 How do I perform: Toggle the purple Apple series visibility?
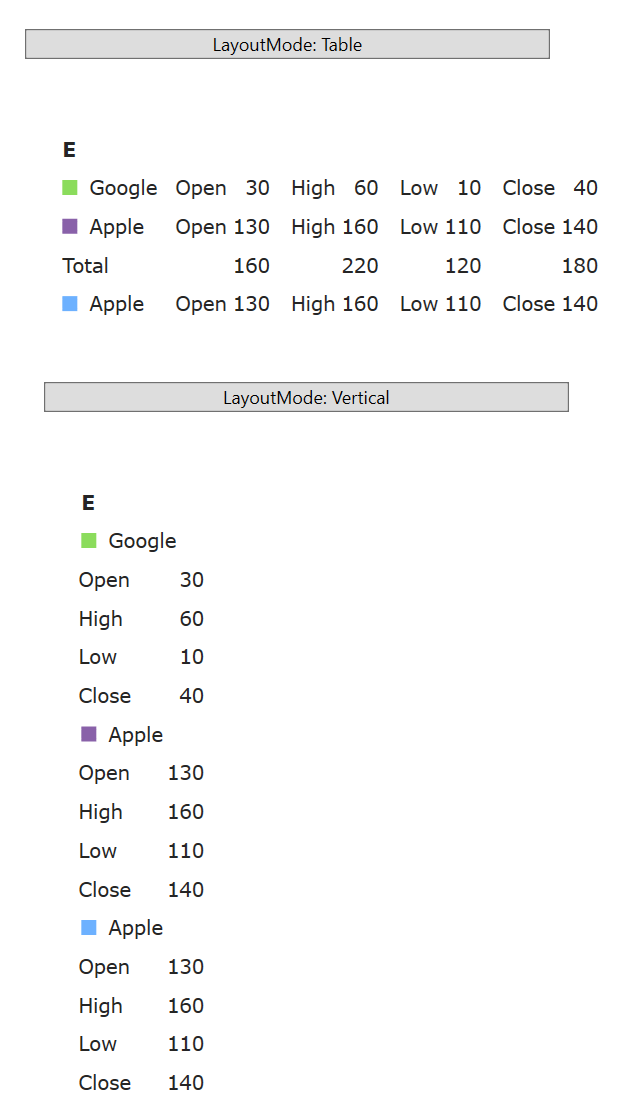point(68,226)
